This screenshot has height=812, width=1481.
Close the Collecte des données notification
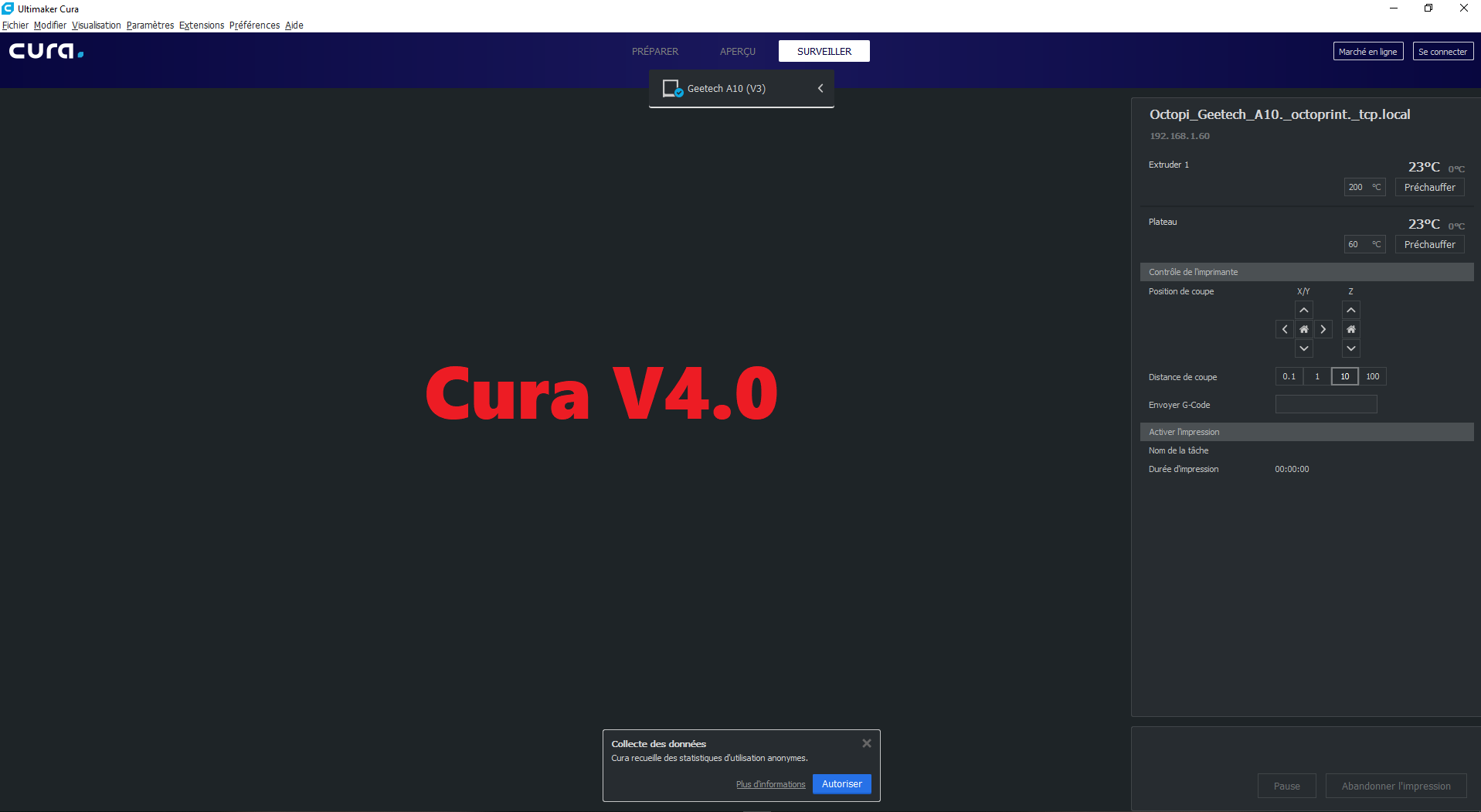tap(867, 743)
